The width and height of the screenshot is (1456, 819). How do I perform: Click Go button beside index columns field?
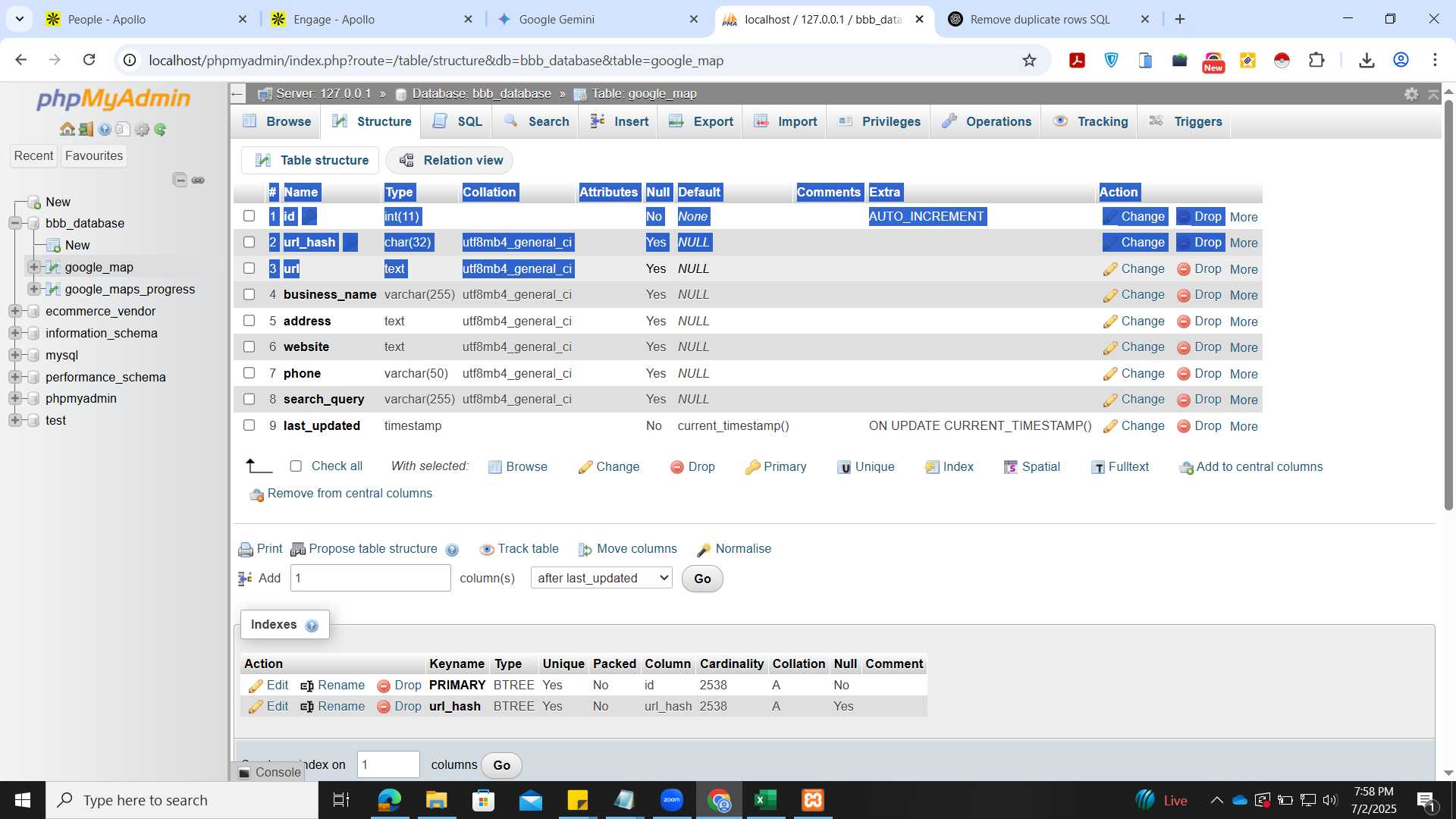501,765
